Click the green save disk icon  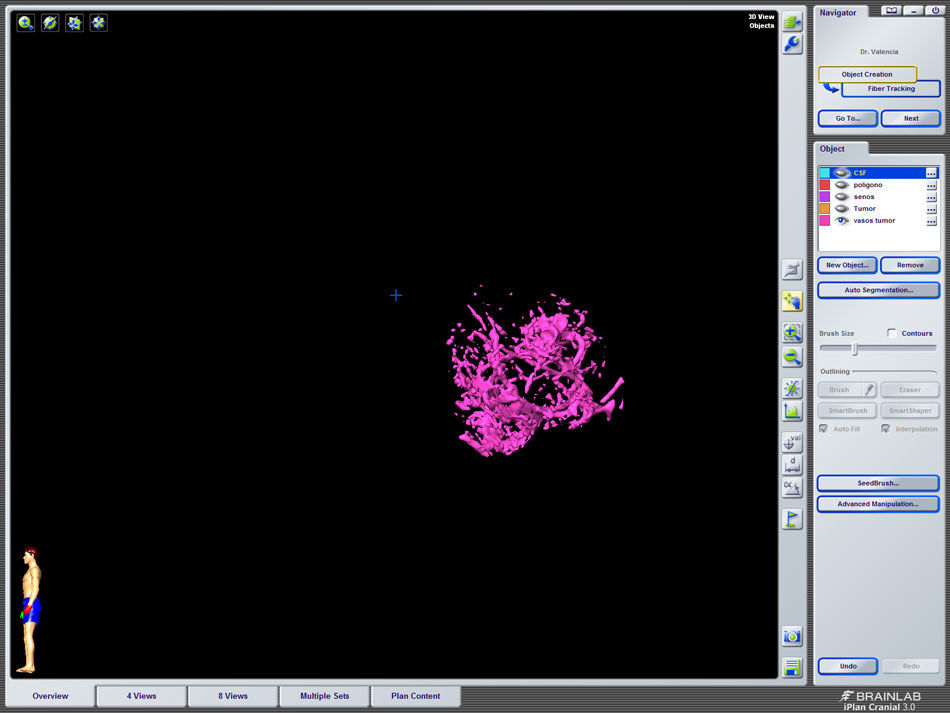[x=792, y=668]
